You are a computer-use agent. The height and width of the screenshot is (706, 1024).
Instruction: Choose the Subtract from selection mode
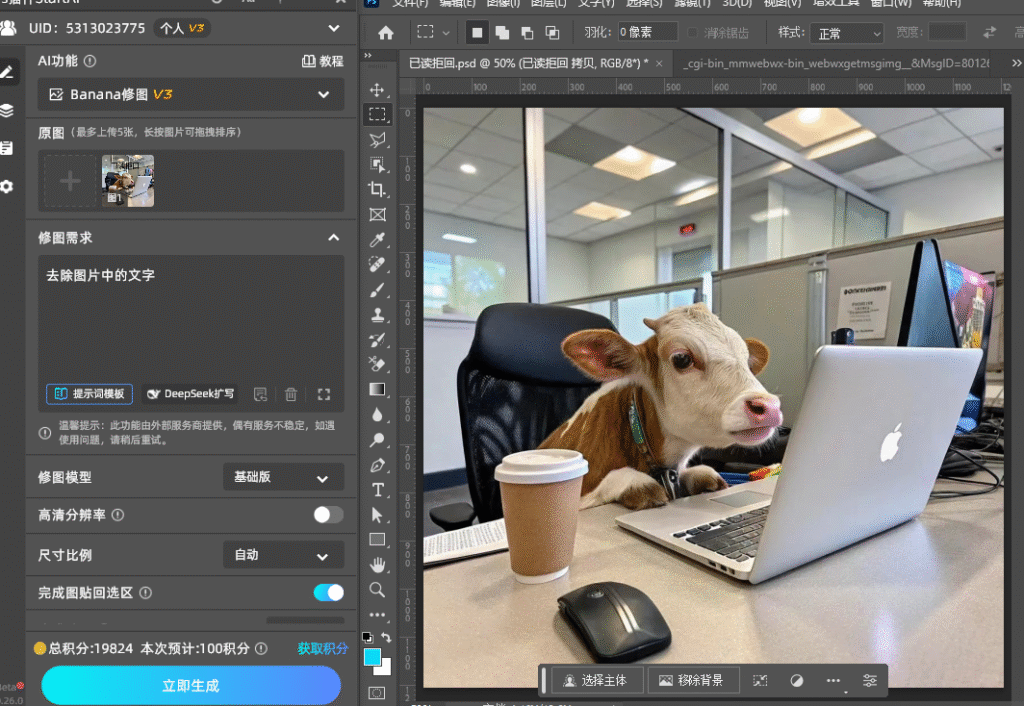point(527,33)
